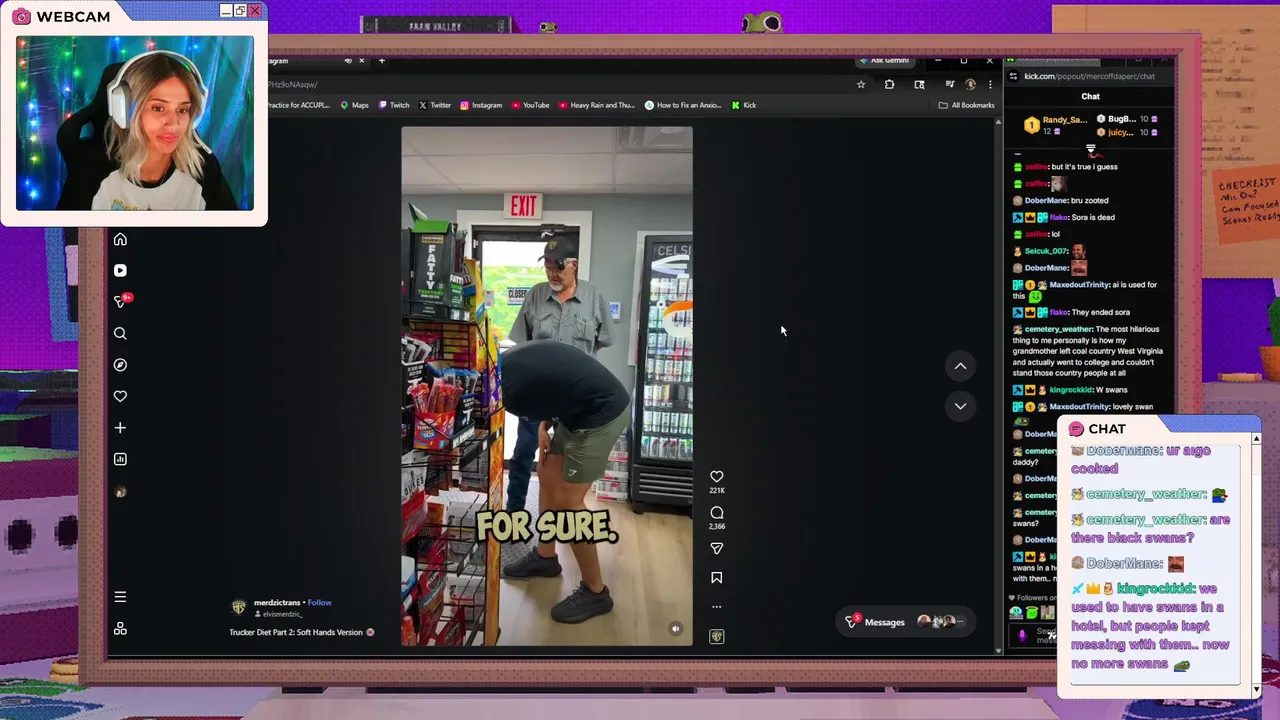1280x720 pixels.
Task: Open Heavy Rain and Thu... bookmark
Action: (597, 105)
